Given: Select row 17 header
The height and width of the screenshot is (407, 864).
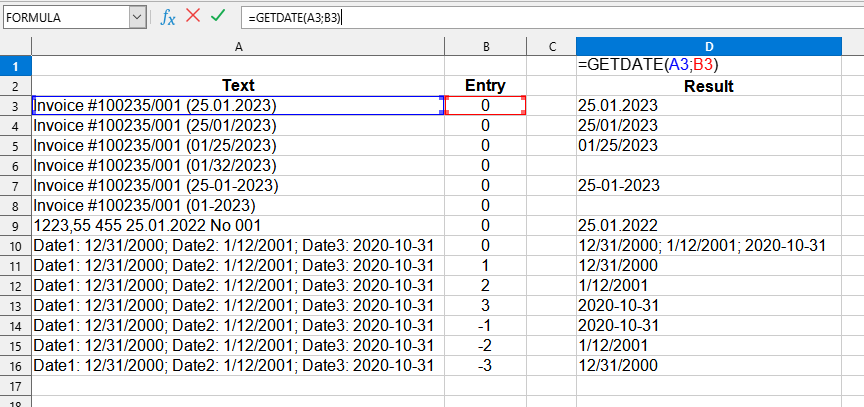Looking at the screenshot, I should [15, 386].
